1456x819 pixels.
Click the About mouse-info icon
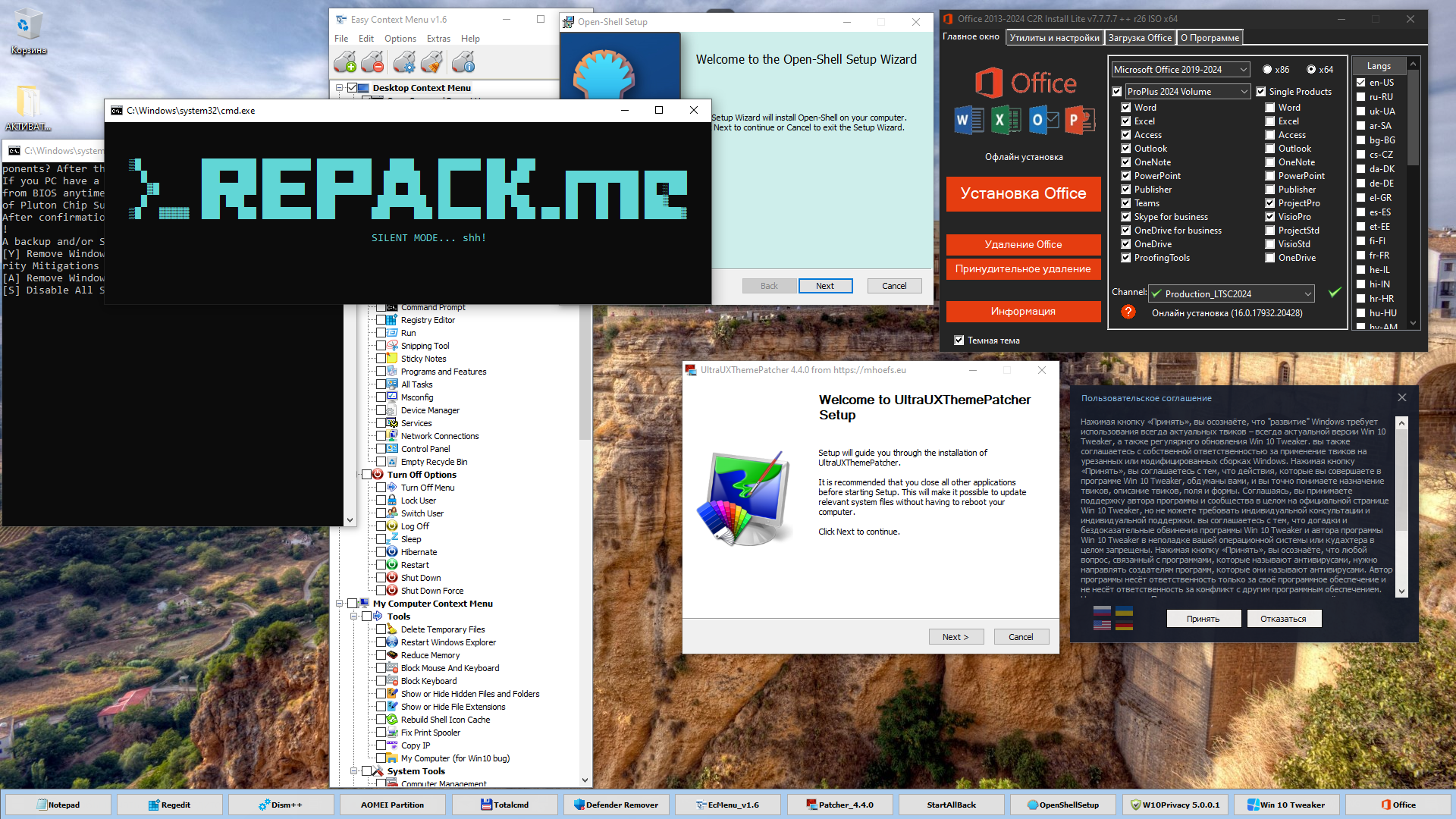coord(463,61)
